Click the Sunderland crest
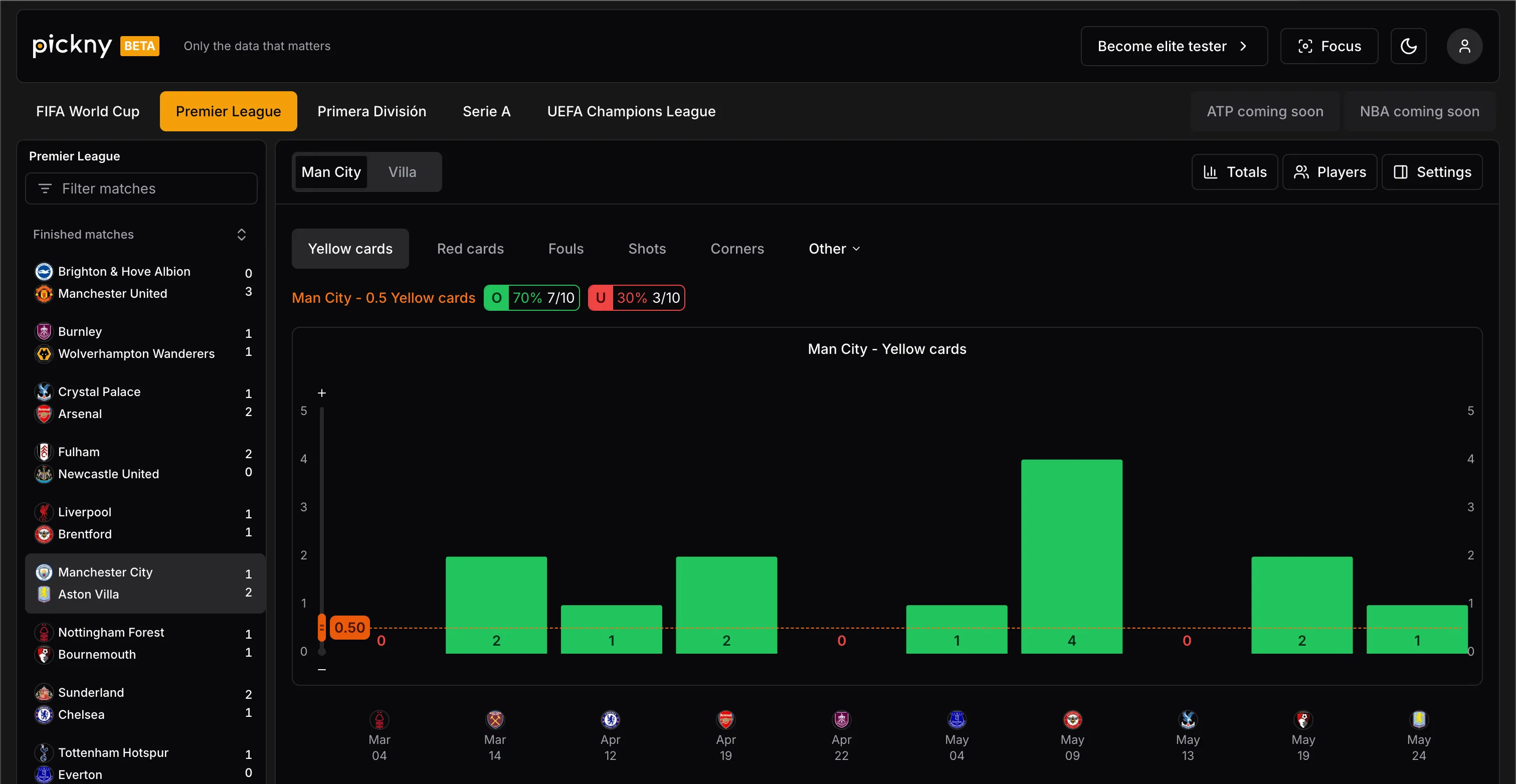1516x784 pixels. 44,692
